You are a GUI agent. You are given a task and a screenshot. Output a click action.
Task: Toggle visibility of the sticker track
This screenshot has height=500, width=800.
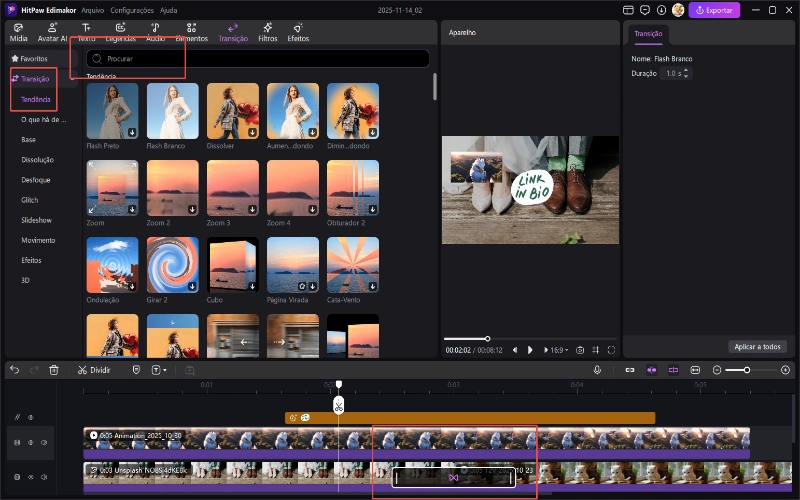coord(31,417)
